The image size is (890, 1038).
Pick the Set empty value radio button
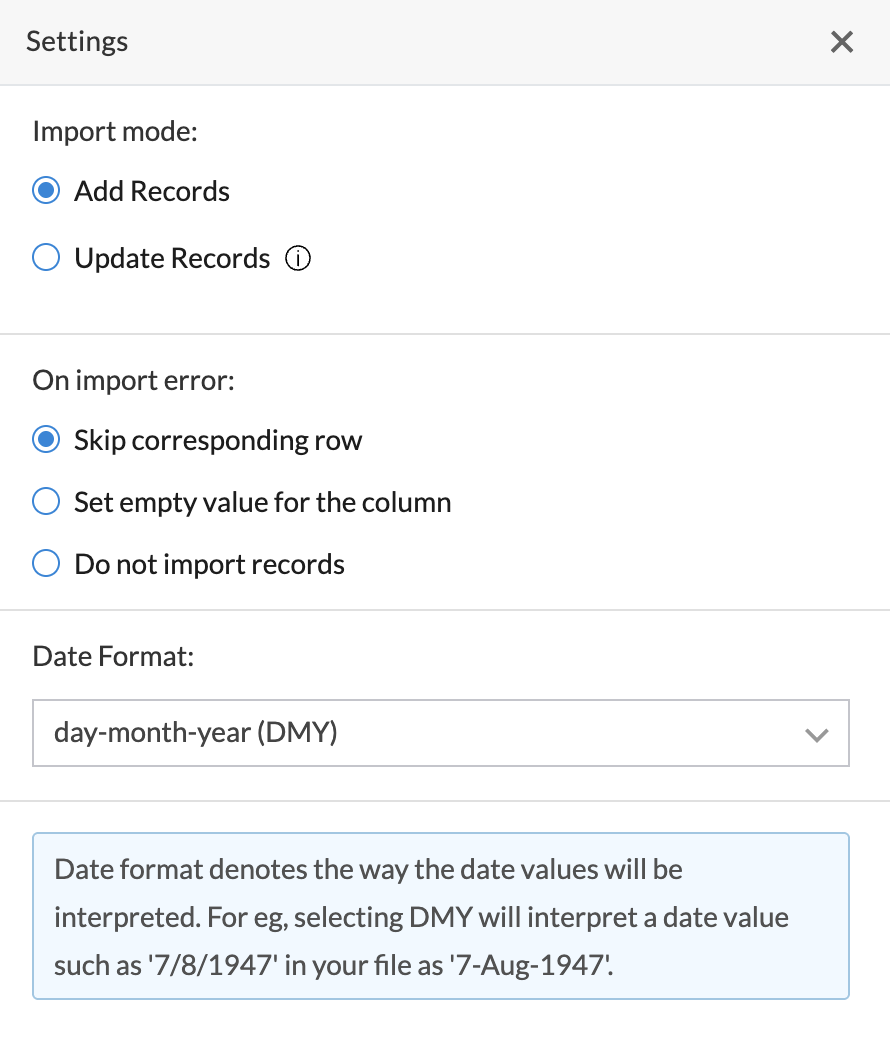pos(46,502)
